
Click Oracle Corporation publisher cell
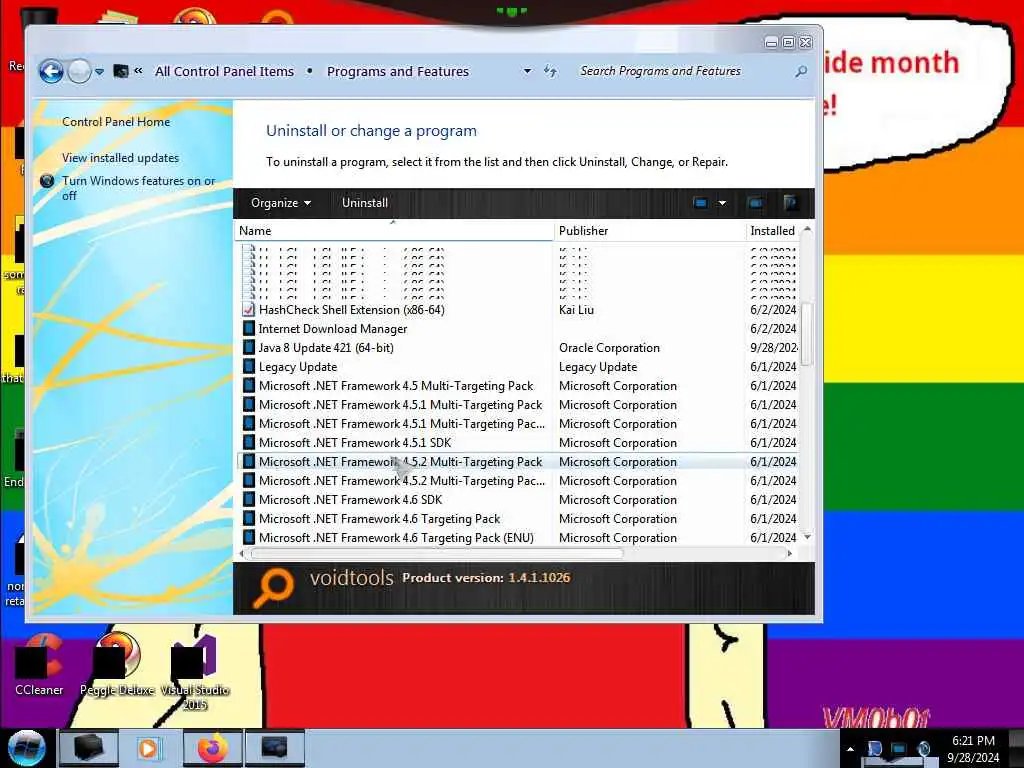(609, 347)
